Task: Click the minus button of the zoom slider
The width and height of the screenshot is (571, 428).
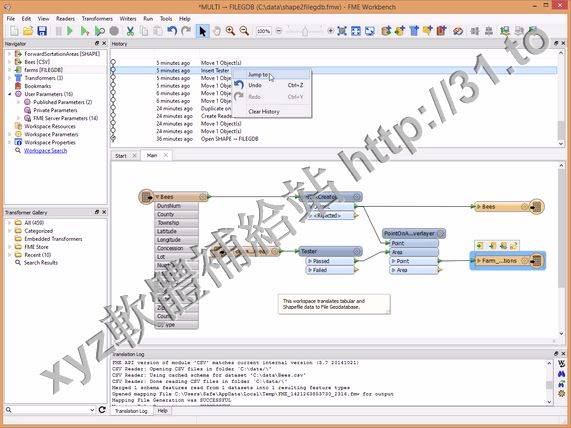Action: pos(279,31)
